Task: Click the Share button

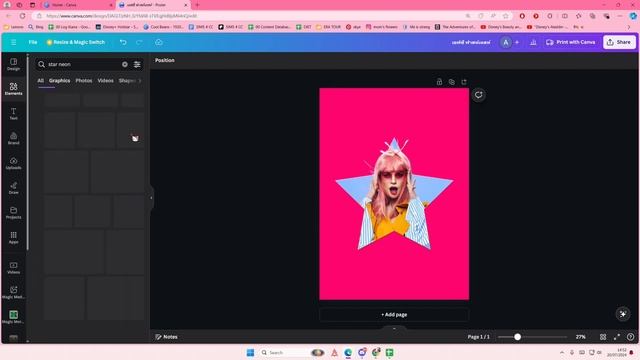Action: point(619,42)
